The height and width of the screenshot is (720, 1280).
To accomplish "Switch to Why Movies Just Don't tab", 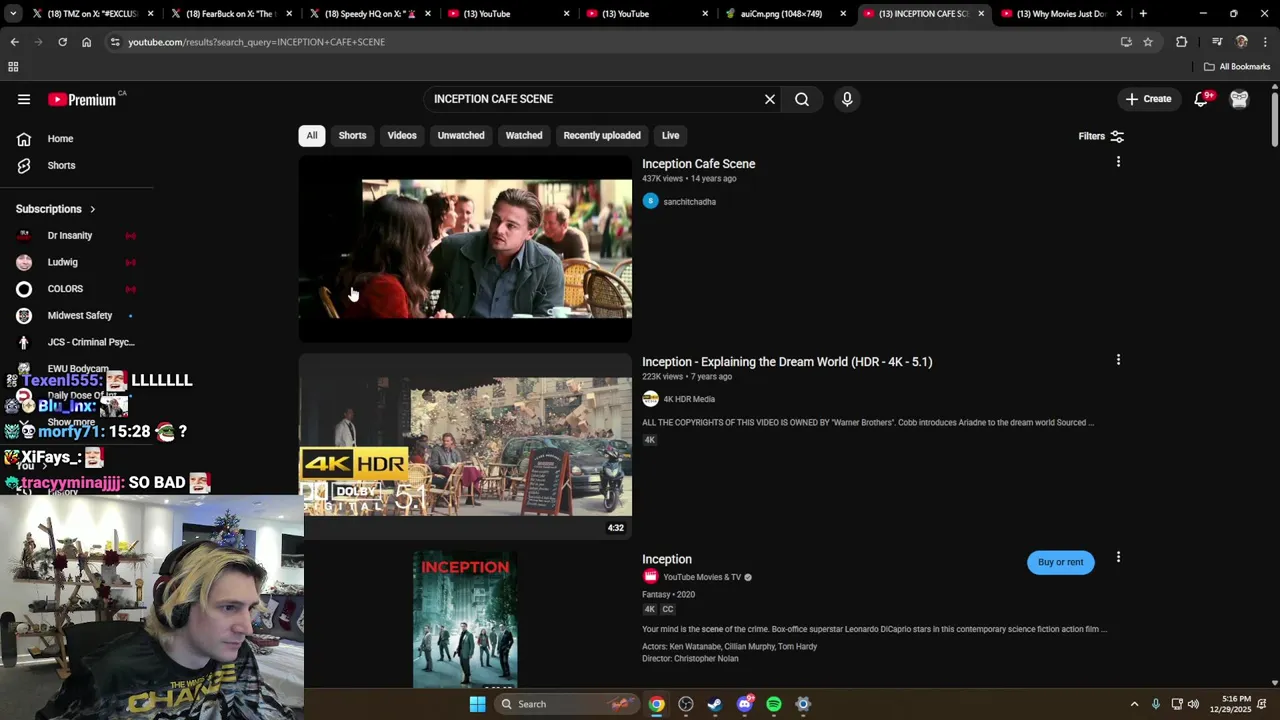I will [x=1062, y=14].
